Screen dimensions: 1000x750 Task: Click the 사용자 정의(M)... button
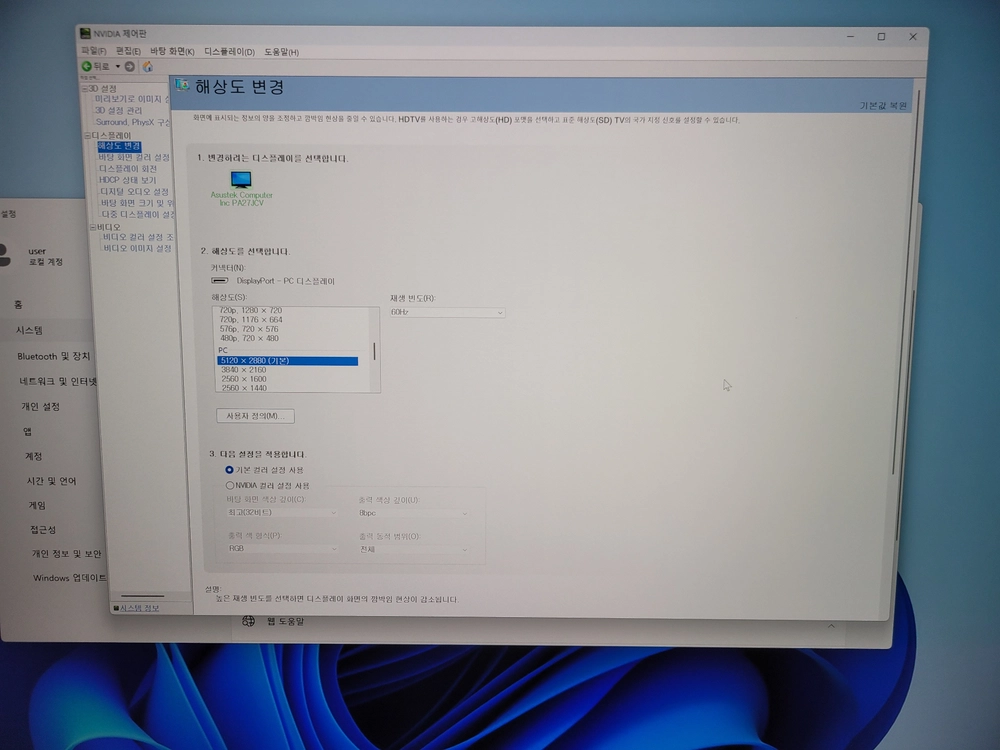pos(255,416)
